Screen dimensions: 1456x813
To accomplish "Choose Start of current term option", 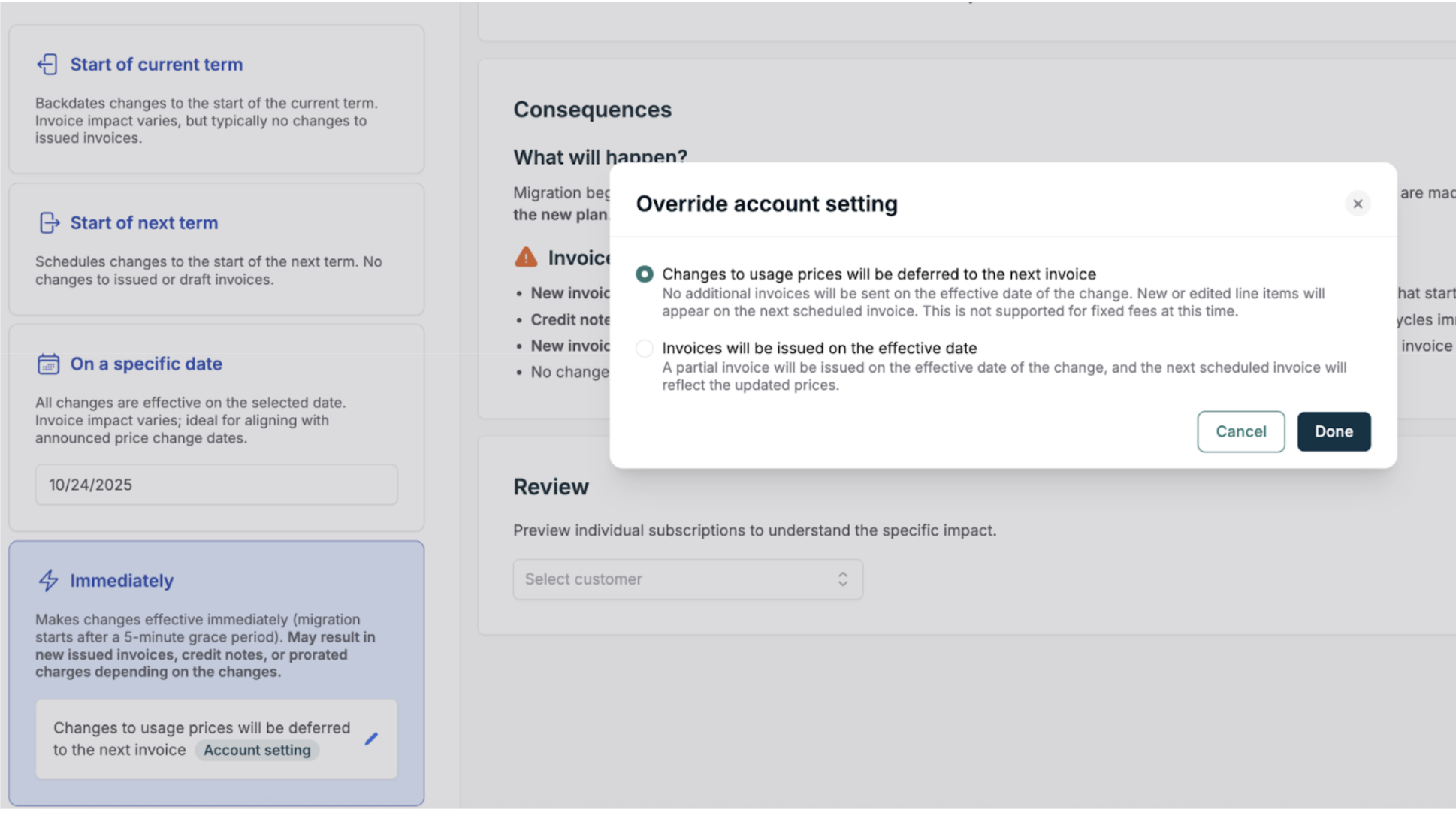I will (156, 65).
